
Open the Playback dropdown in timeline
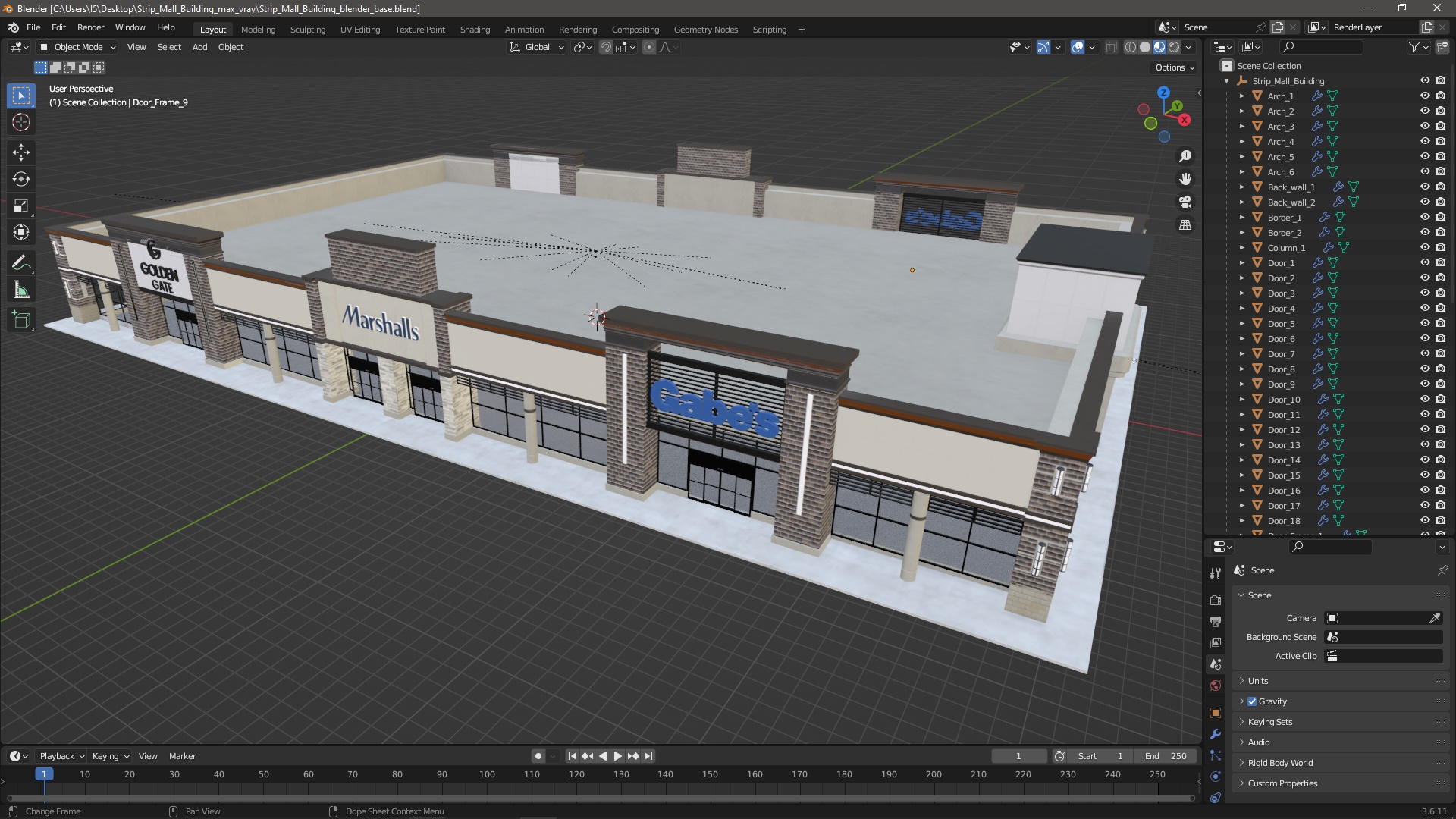click(x=61, y=756)
